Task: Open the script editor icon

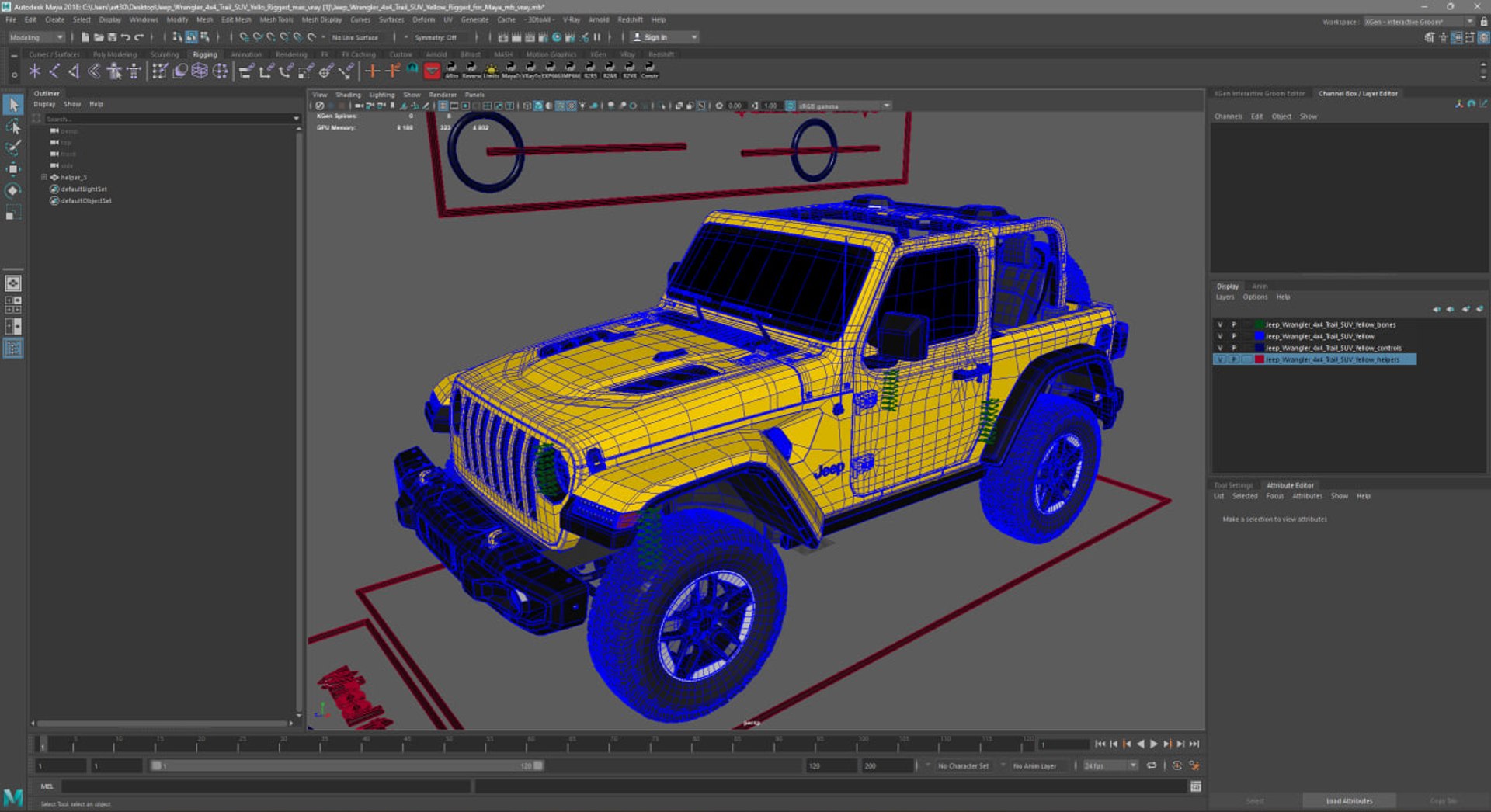Action: [x=1196, y=786]
